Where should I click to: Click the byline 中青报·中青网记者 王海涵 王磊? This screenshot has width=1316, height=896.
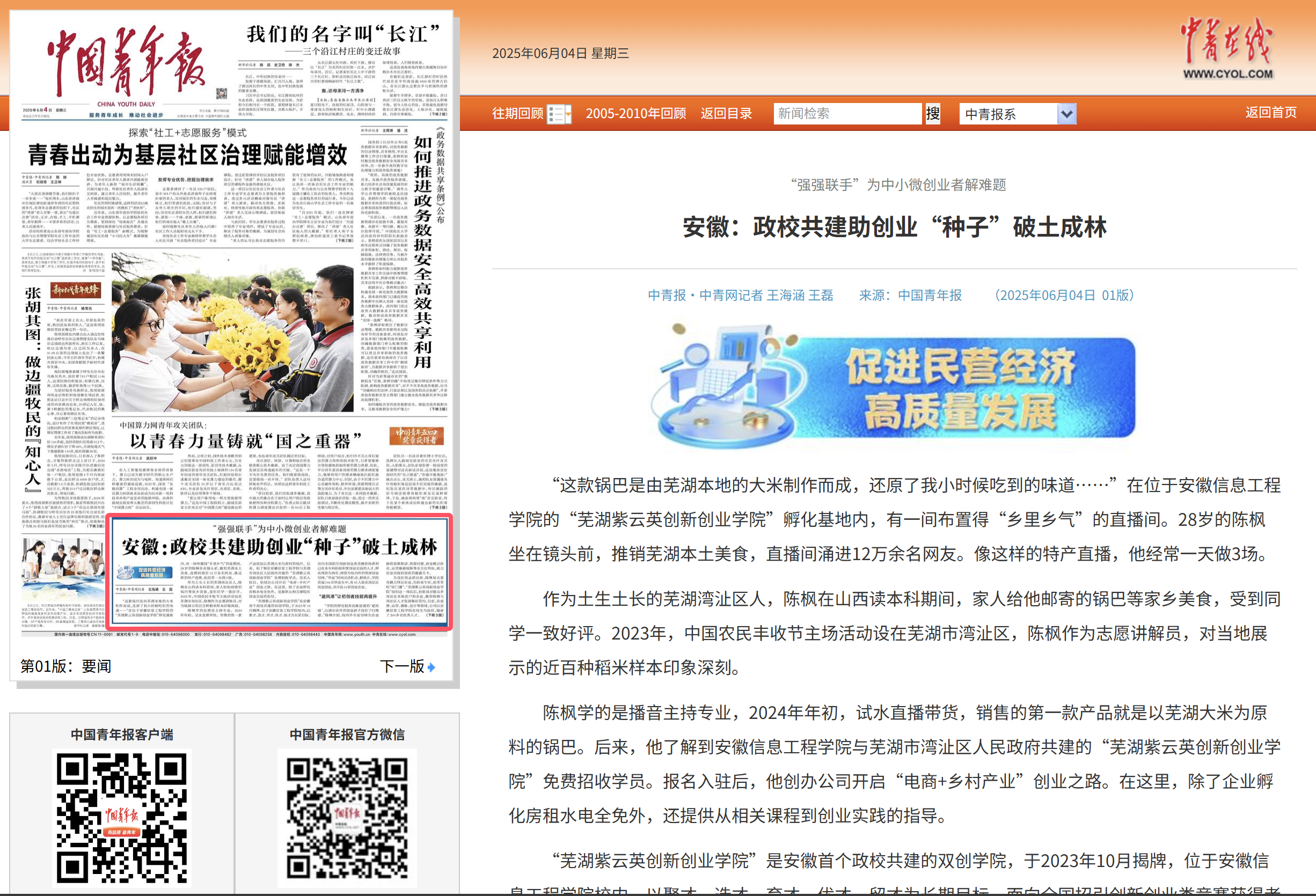740,295
